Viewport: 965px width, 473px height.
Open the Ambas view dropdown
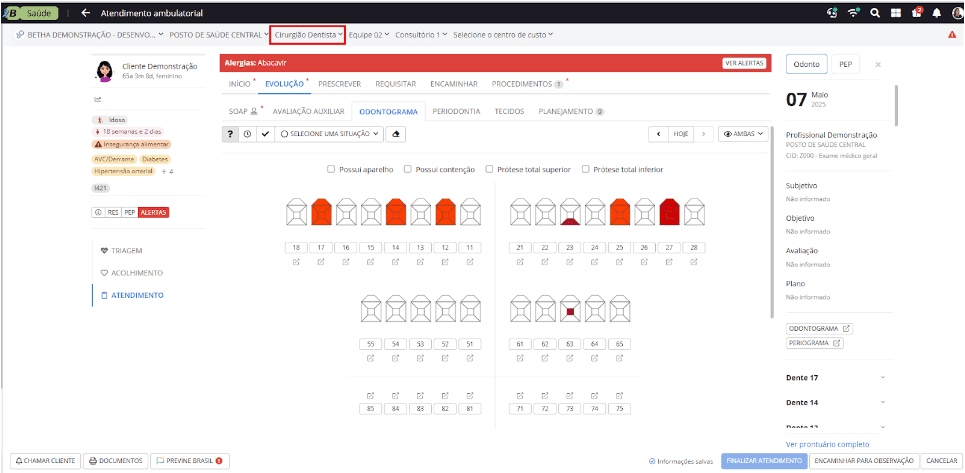pos(743,133)
